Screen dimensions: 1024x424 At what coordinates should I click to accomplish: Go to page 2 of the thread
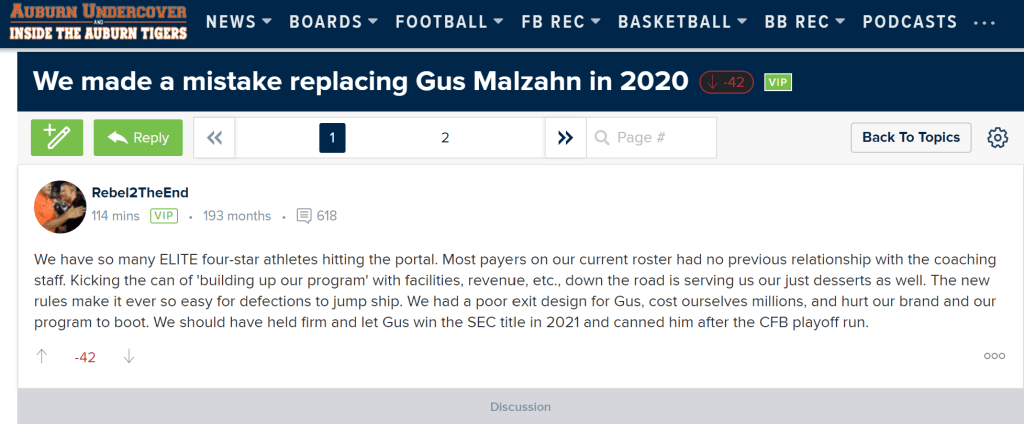click(x=445, y=138)
